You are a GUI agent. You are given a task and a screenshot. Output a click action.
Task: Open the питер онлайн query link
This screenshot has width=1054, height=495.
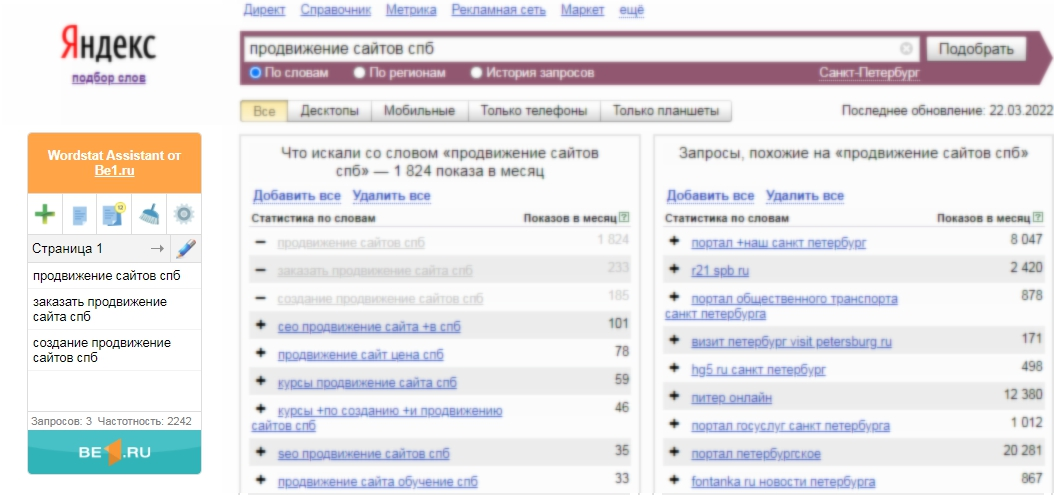731,397
